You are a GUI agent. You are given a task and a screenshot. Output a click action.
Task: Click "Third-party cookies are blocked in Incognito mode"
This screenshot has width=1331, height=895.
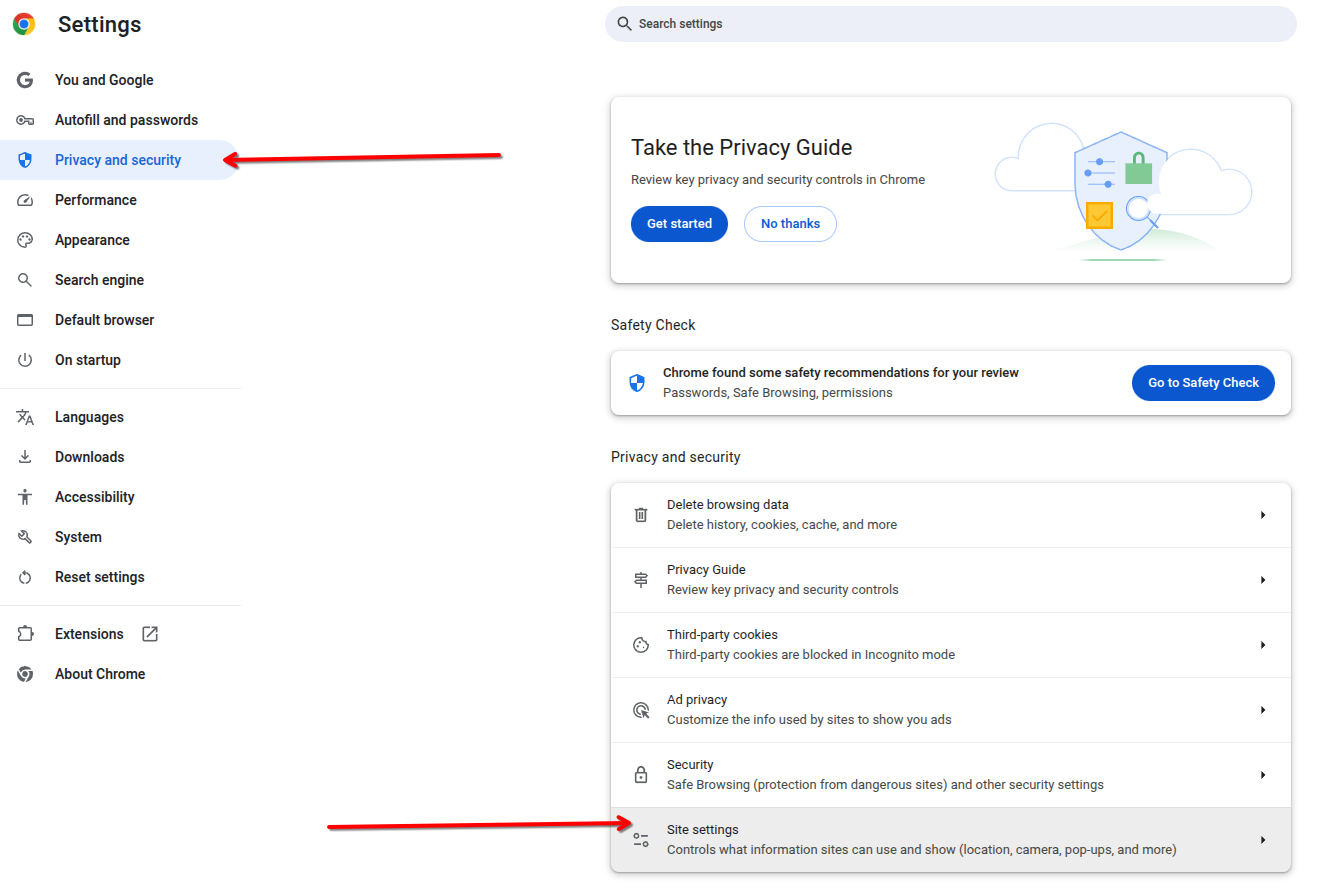tap(811, 655)
